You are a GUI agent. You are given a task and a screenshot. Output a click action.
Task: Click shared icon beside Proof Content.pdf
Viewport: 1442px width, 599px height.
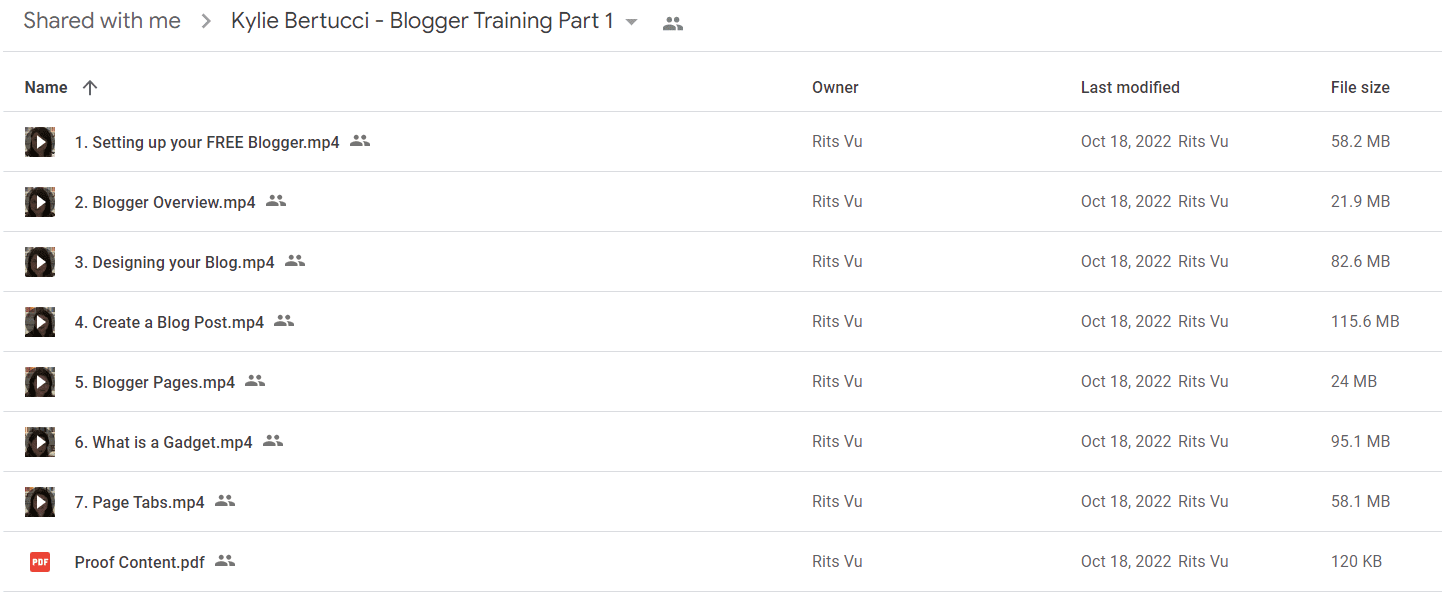coord(225,561)
